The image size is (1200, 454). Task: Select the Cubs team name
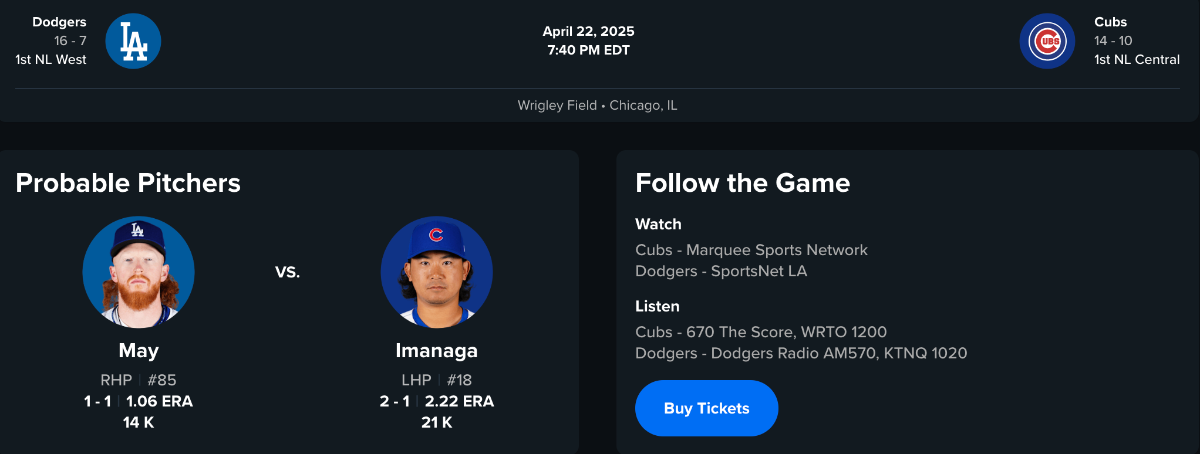1110,22
